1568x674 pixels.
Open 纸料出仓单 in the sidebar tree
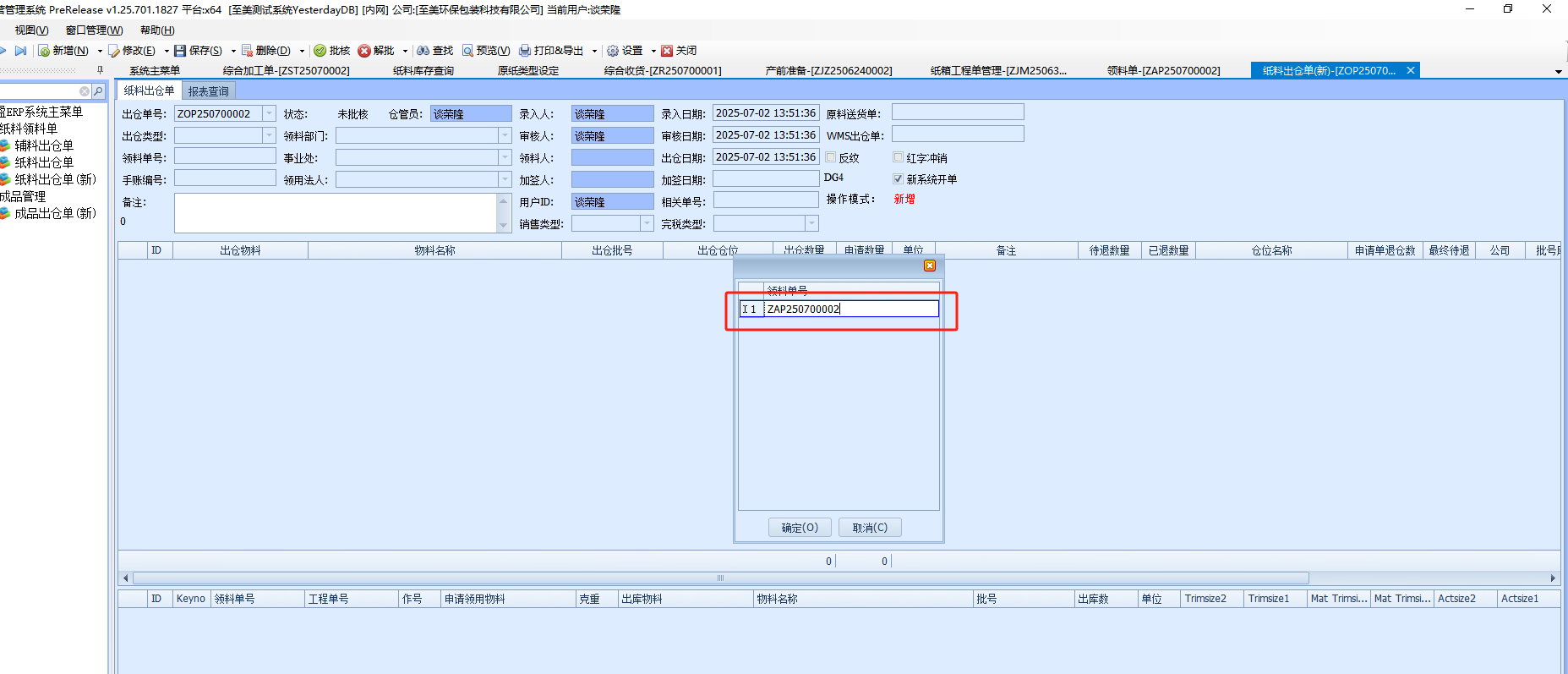click(x=44, y=162)
